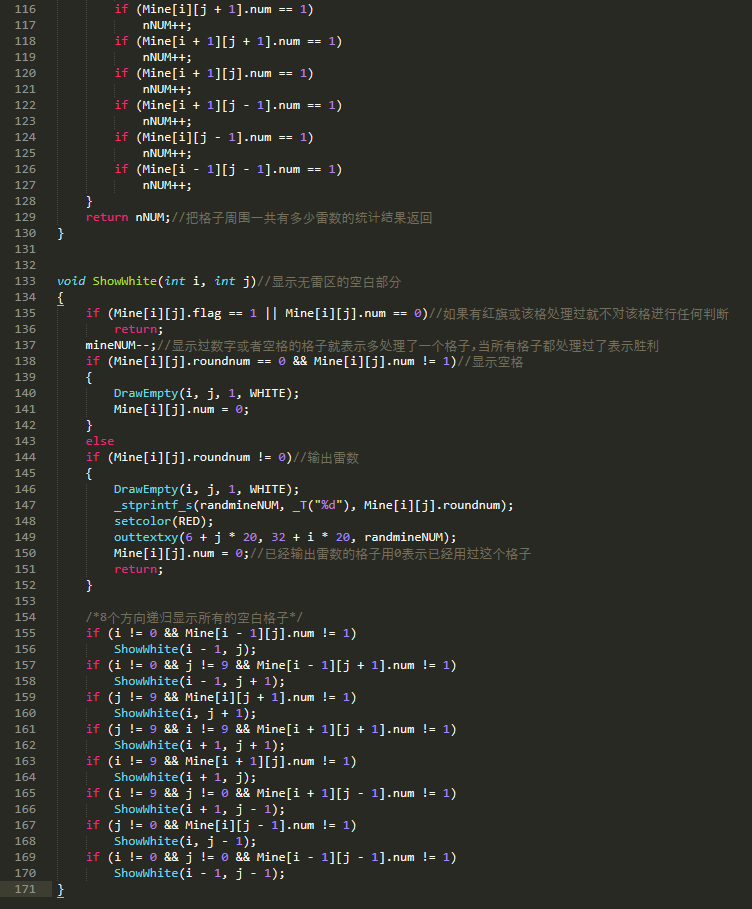Click the comment on line 129 after nNUM
This screenshot has width=752, height=909.
click(302, 218)
